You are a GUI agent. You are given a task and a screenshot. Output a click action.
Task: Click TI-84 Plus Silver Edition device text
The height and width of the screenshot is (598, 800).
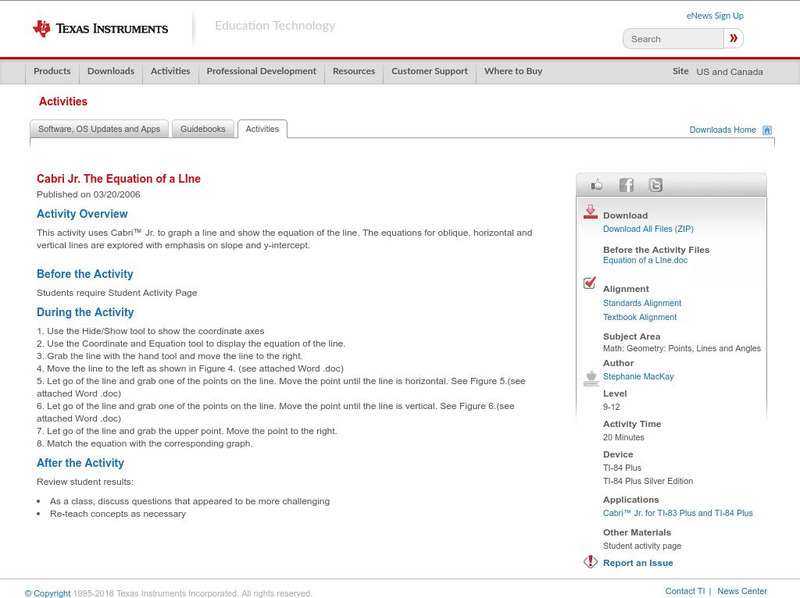(648, 481)
